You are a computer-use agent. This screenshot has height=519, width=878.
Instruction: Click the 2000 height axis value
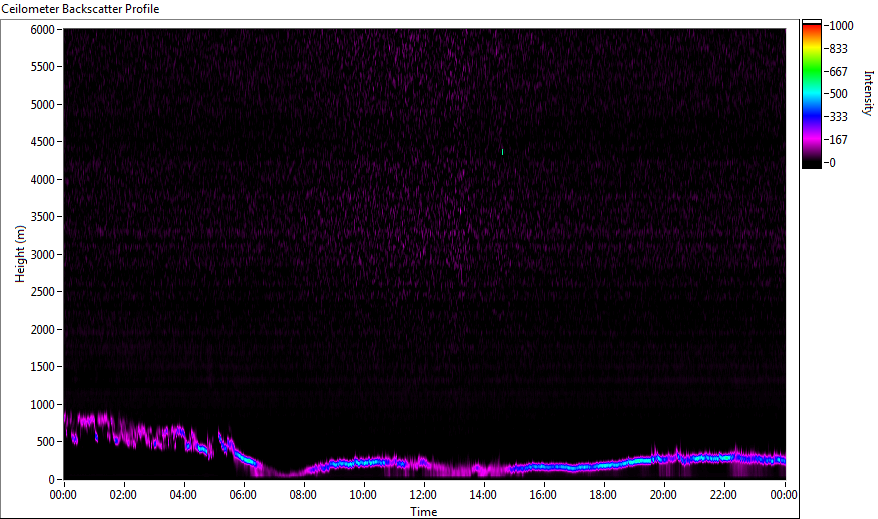[43, 330]
